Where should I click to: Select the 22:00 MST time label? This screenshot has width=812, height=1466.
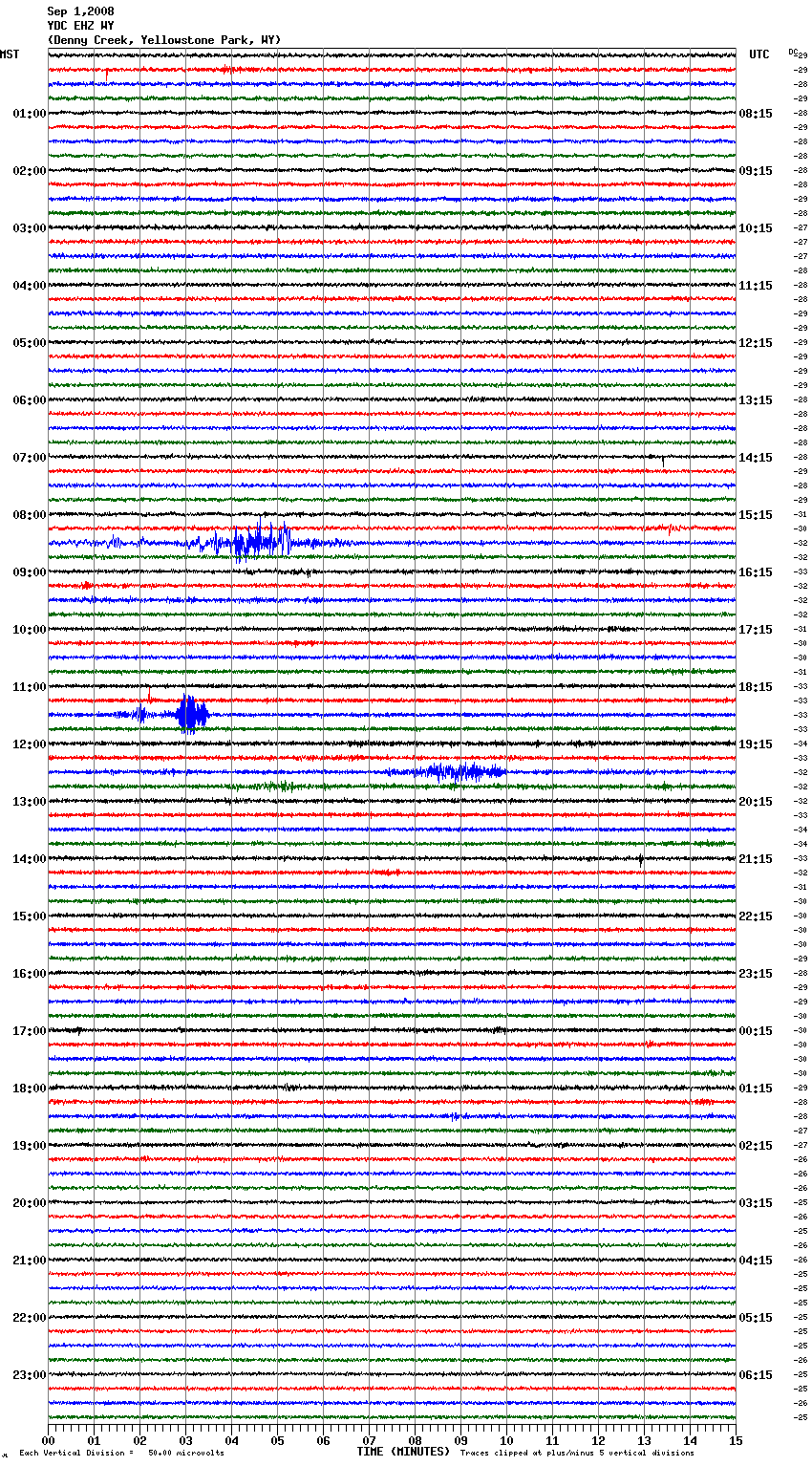(x=30, y=1318)
